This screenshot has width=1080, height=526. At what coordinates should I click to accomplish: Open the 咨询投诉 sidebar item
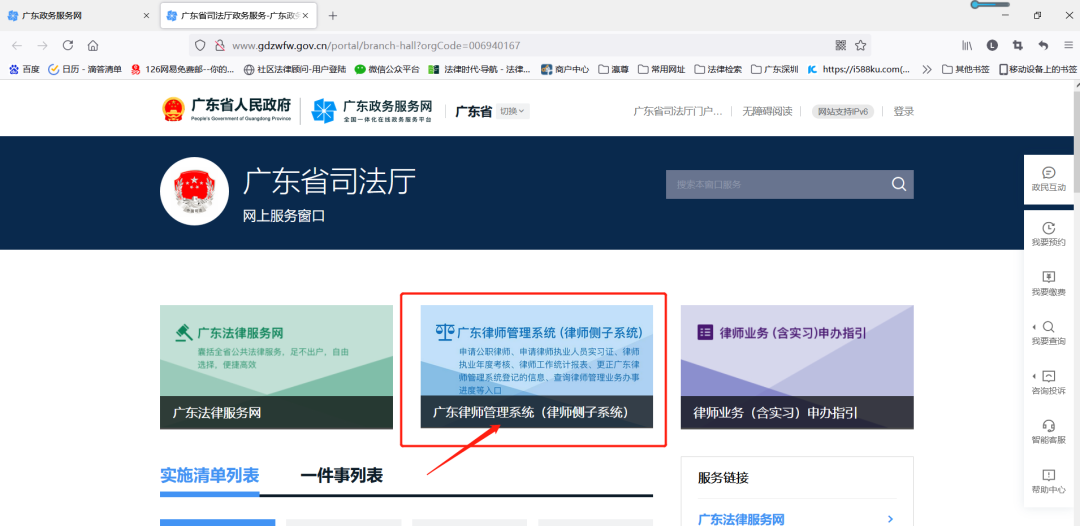[1048, 383]
